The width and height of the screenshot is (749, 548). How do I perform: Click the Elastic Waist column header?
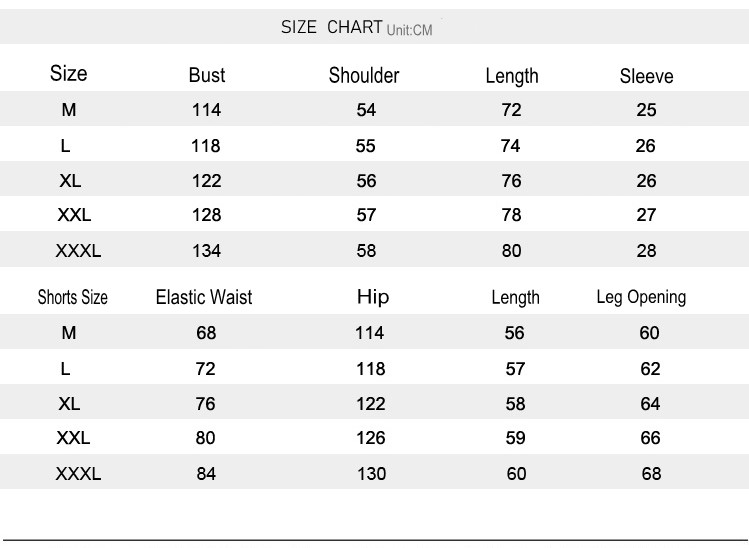point(204,297)
